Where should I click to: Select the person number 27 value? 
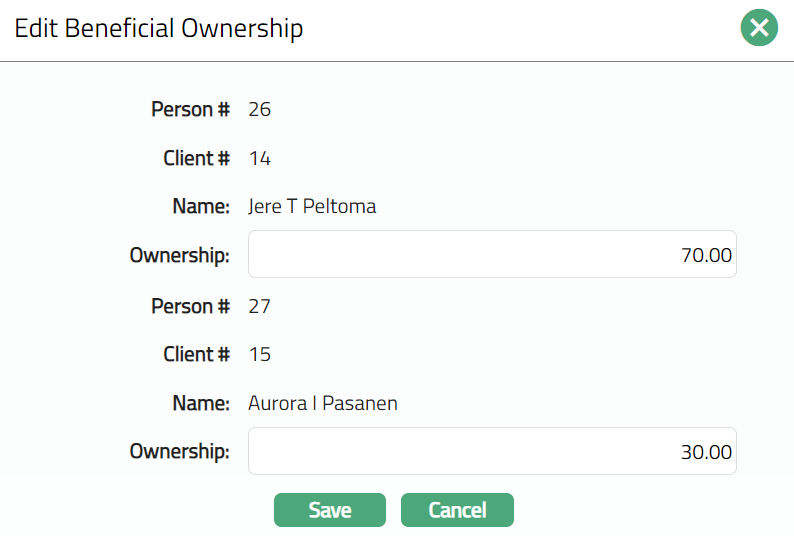[x=260, y=306]
